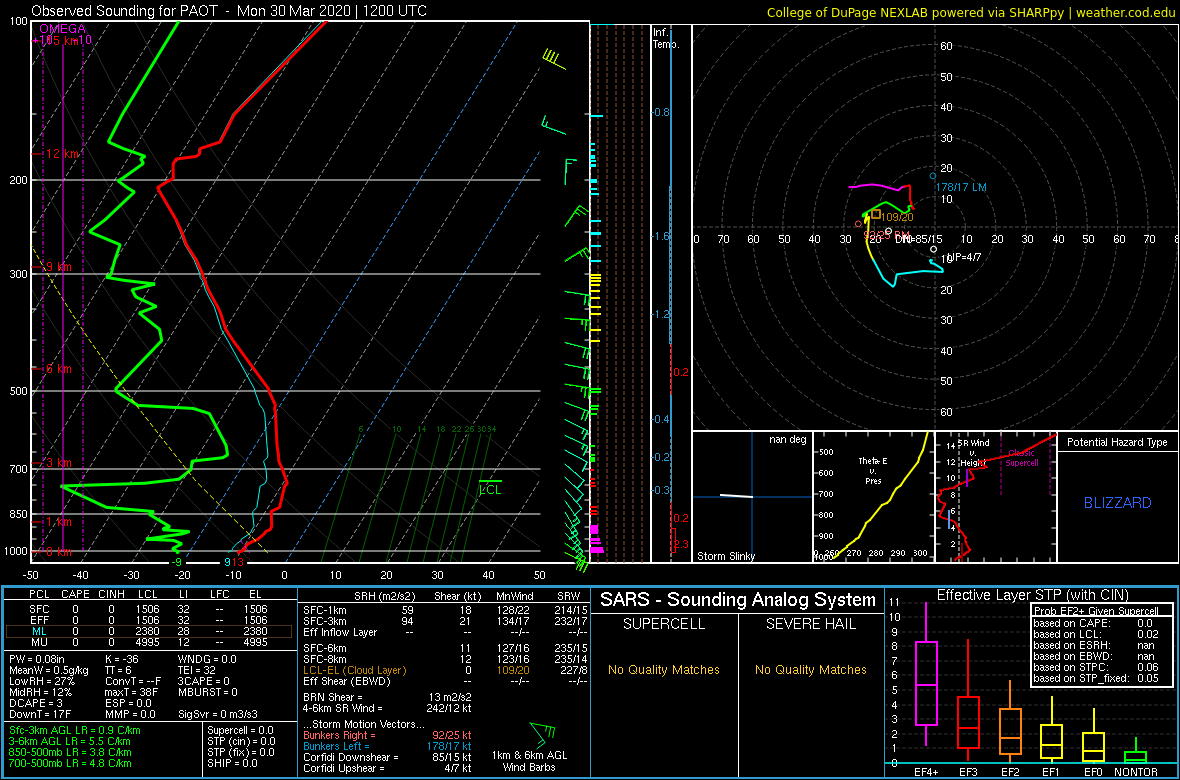Click the SARS - Sounding Analog System heading
Screen dimensions: 1180x780
(738, 600)
